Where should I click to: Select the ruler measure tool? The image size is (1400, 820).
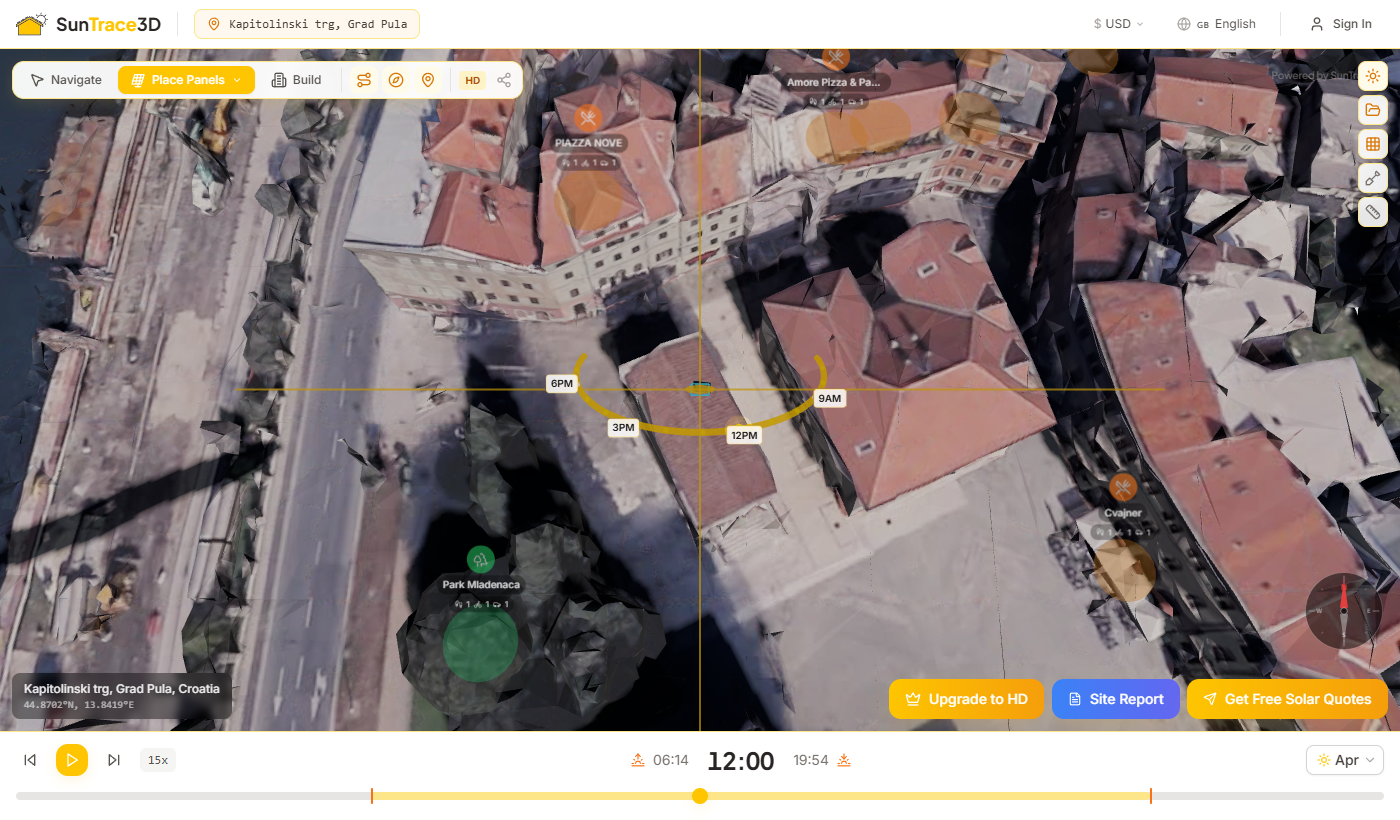1372,212
